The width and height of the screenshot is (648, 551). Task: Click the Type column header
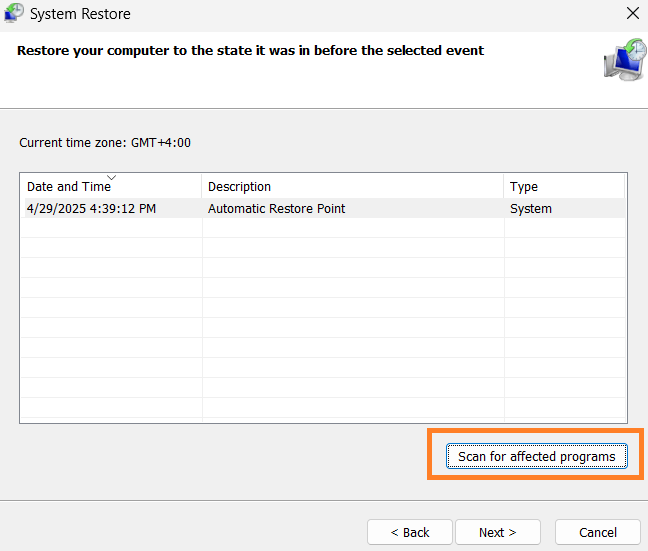(x=523, y=187)
